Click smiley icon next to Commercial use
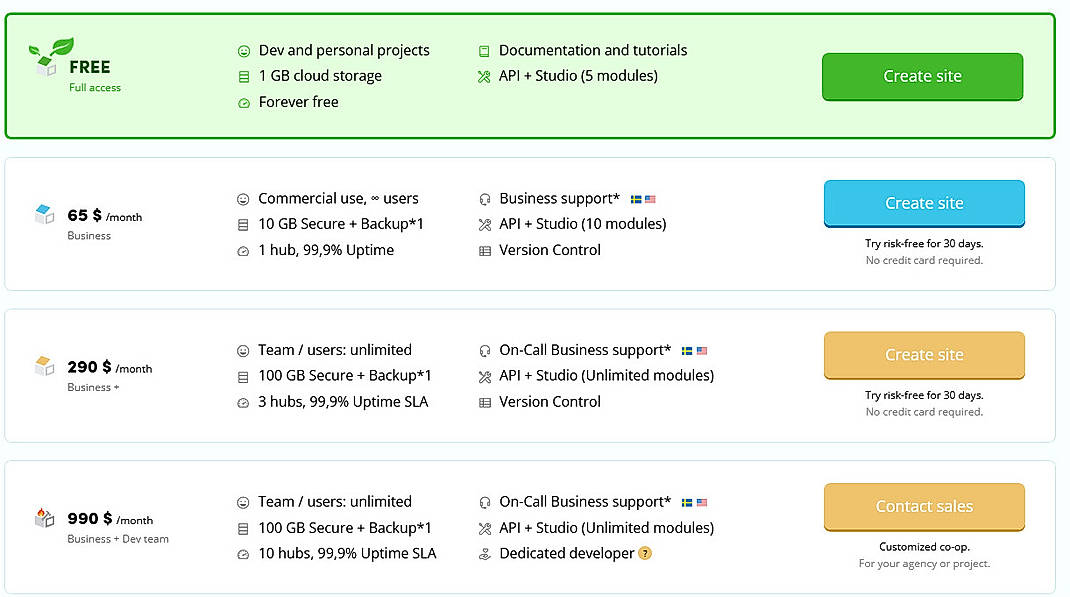Viewport: 1070px width, 597px height. (x=243, y=199)
